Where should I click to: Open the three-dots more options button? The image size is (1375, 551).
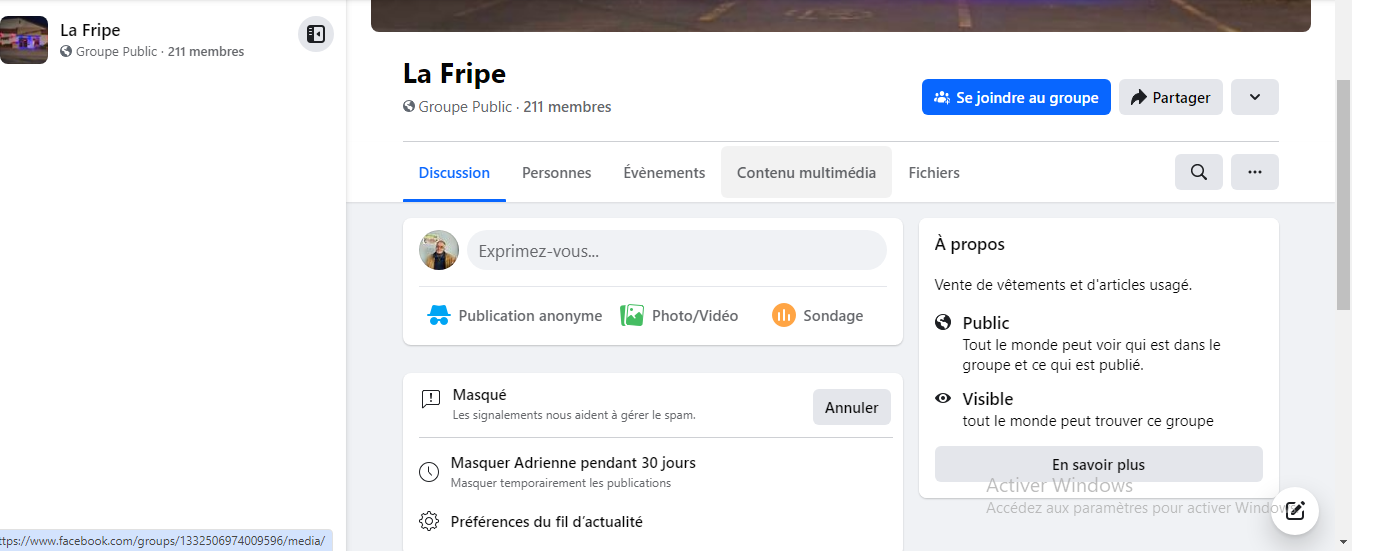[x=1254, y=172]
